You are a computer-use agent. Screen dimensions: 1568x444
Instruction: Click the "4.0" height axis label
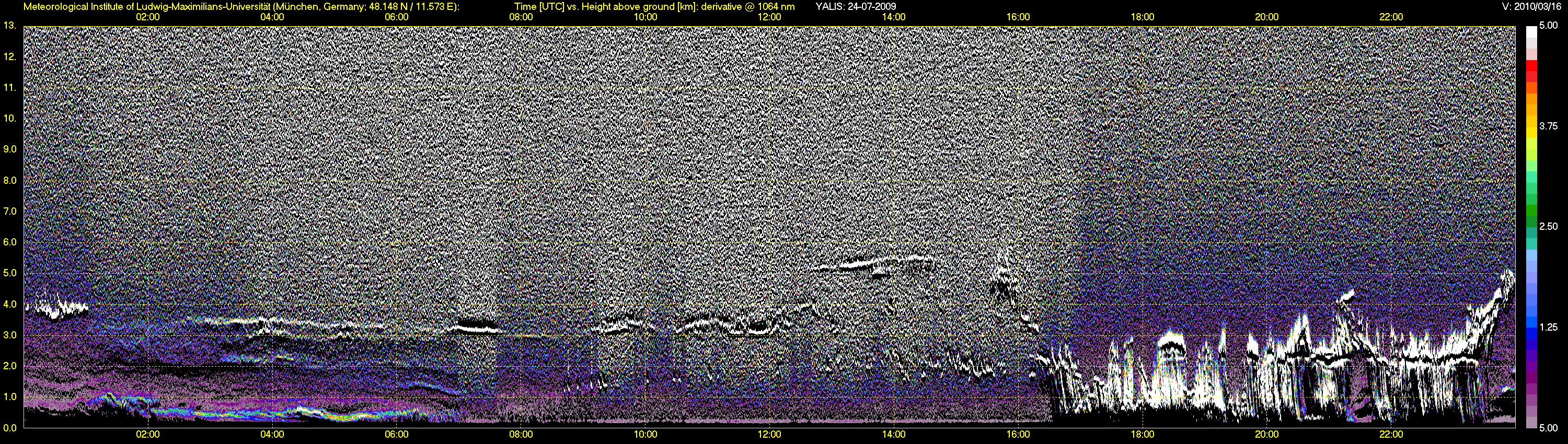click(x=10, y=304)
